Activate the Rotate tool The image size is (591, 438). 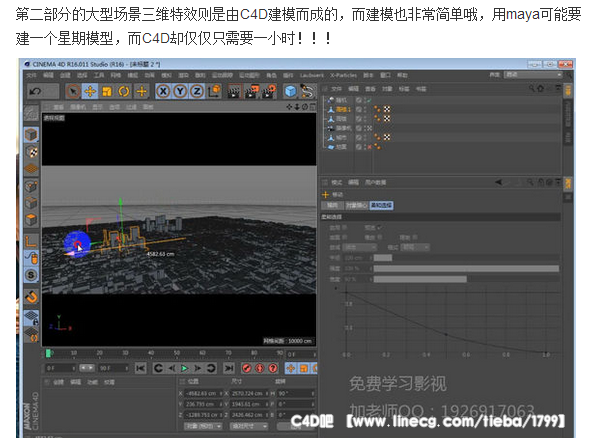(124, 91)
